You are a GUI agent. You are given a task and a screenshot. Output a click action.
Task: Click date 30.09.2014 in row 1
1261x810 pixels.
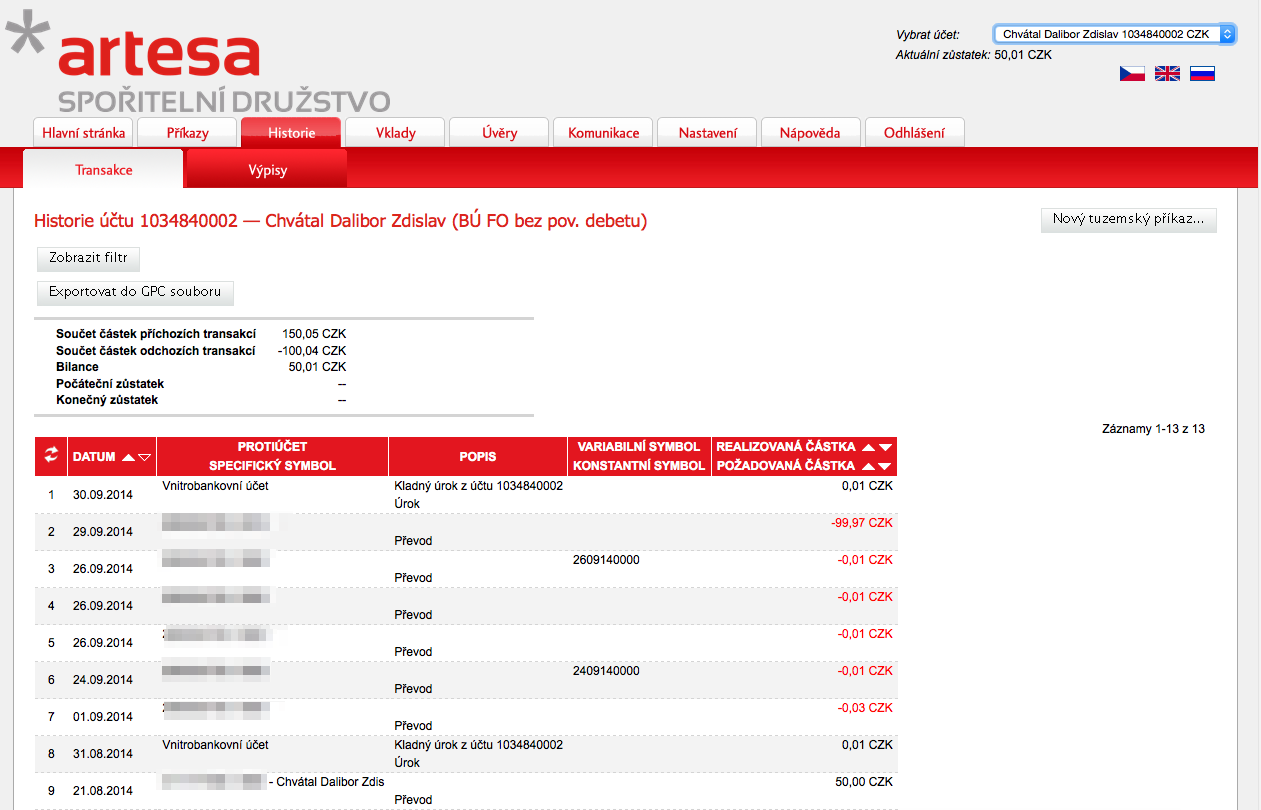click(x=103, y=494)
